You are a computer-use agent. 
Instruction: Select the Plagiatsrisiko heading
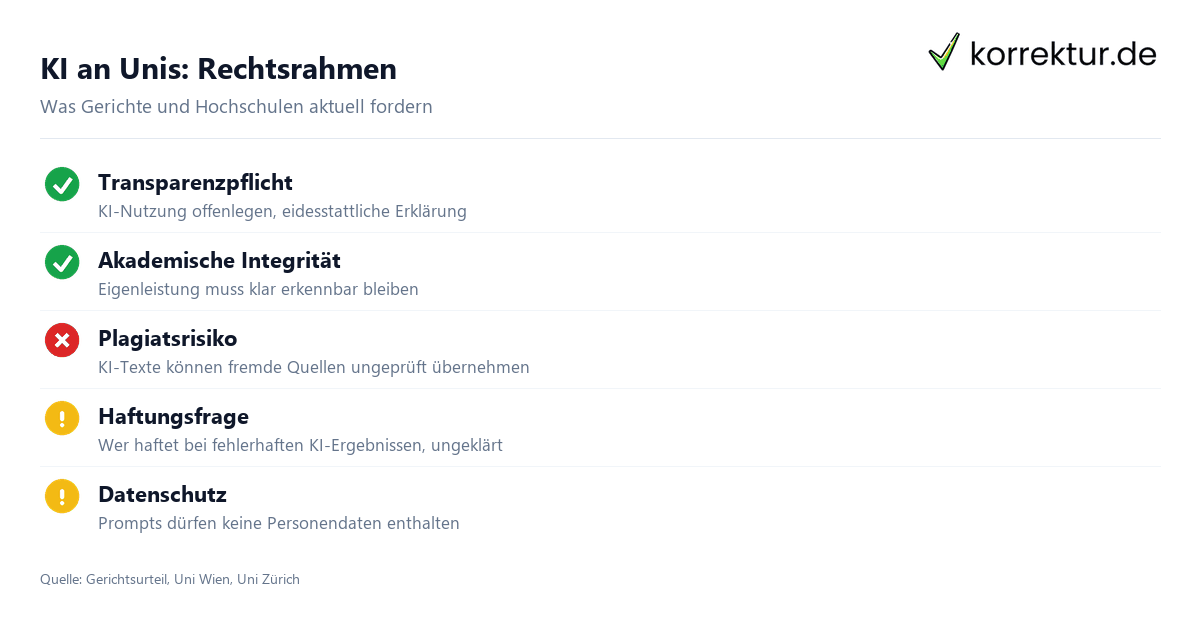pyautogui.click(x=167, y=339)
